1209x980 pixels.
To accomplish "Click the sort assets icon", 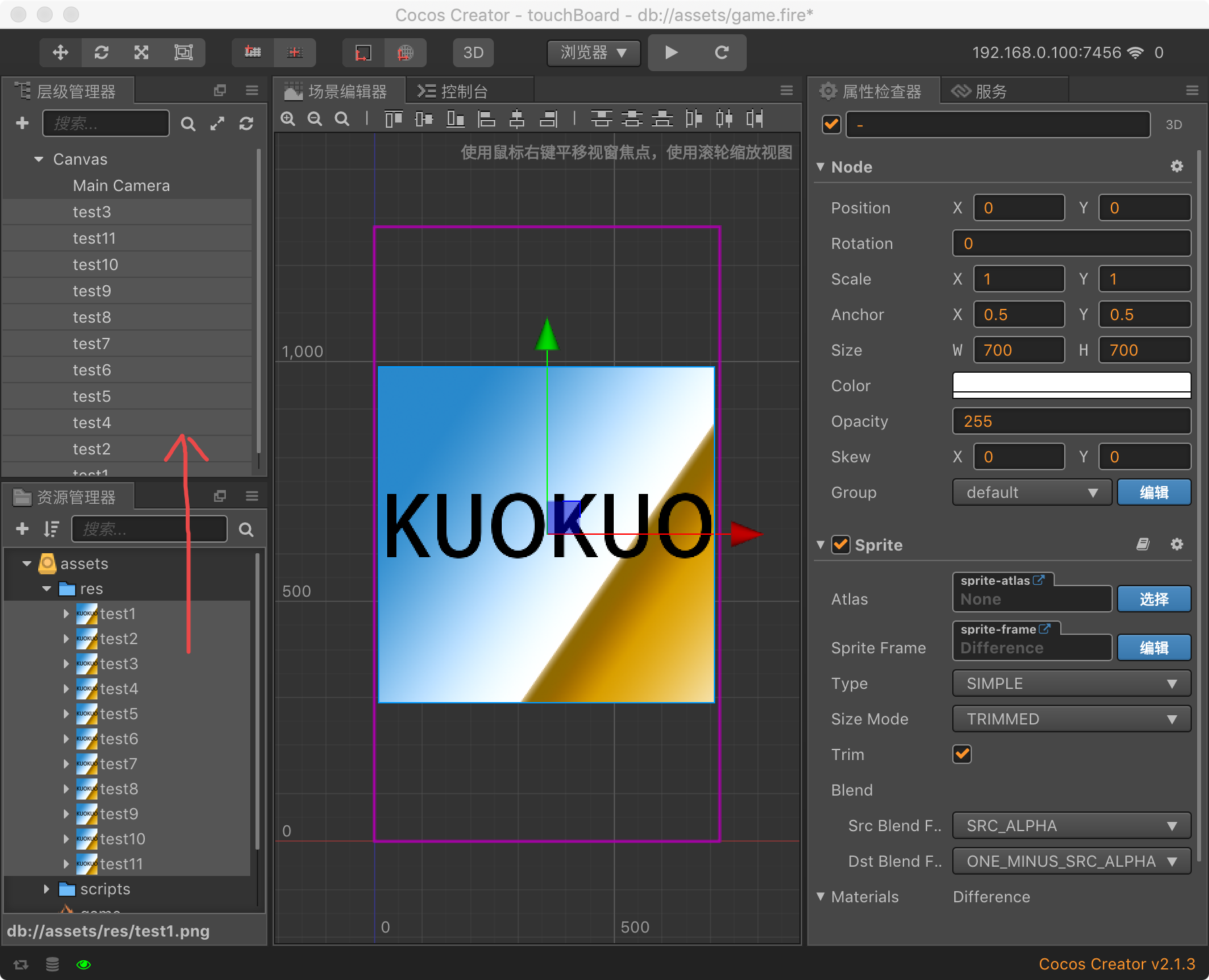I will 51,529.
